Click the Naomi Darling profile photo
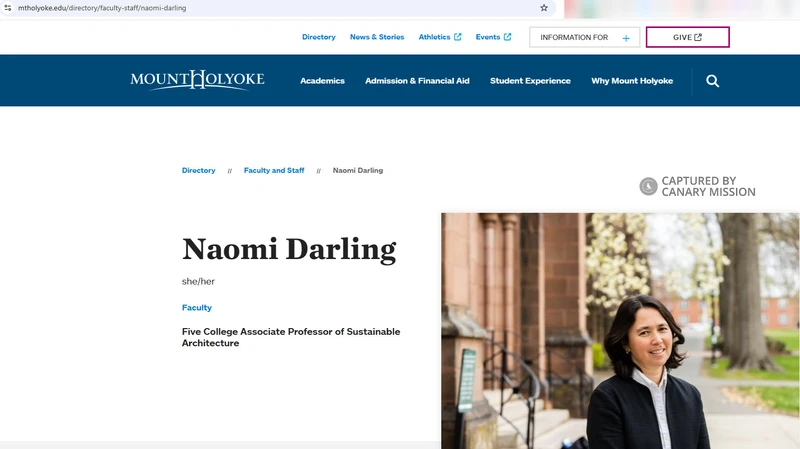Image resolution: width=800 pixels, height=449 pixels. click(x=620, y=330)
